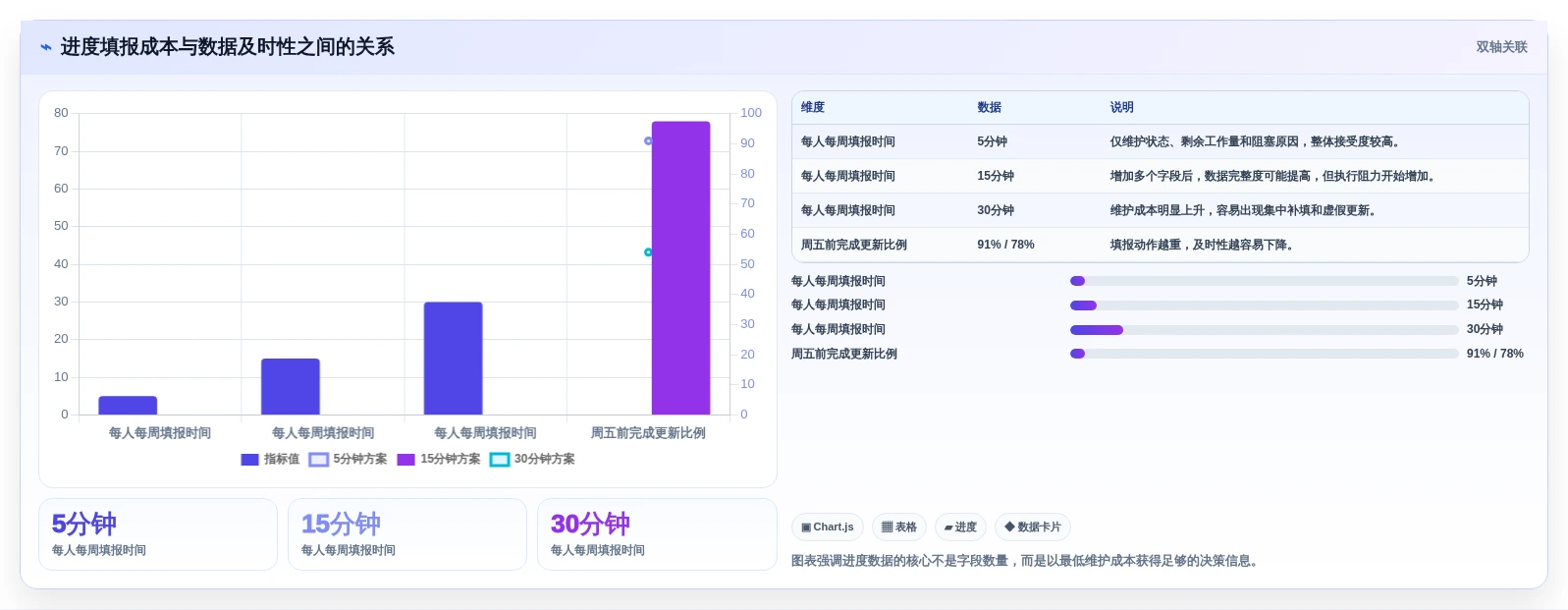Click the description starting 维护成本明显上升
The height and width of the screenshot is (610, 1568).
point(1245,211)
